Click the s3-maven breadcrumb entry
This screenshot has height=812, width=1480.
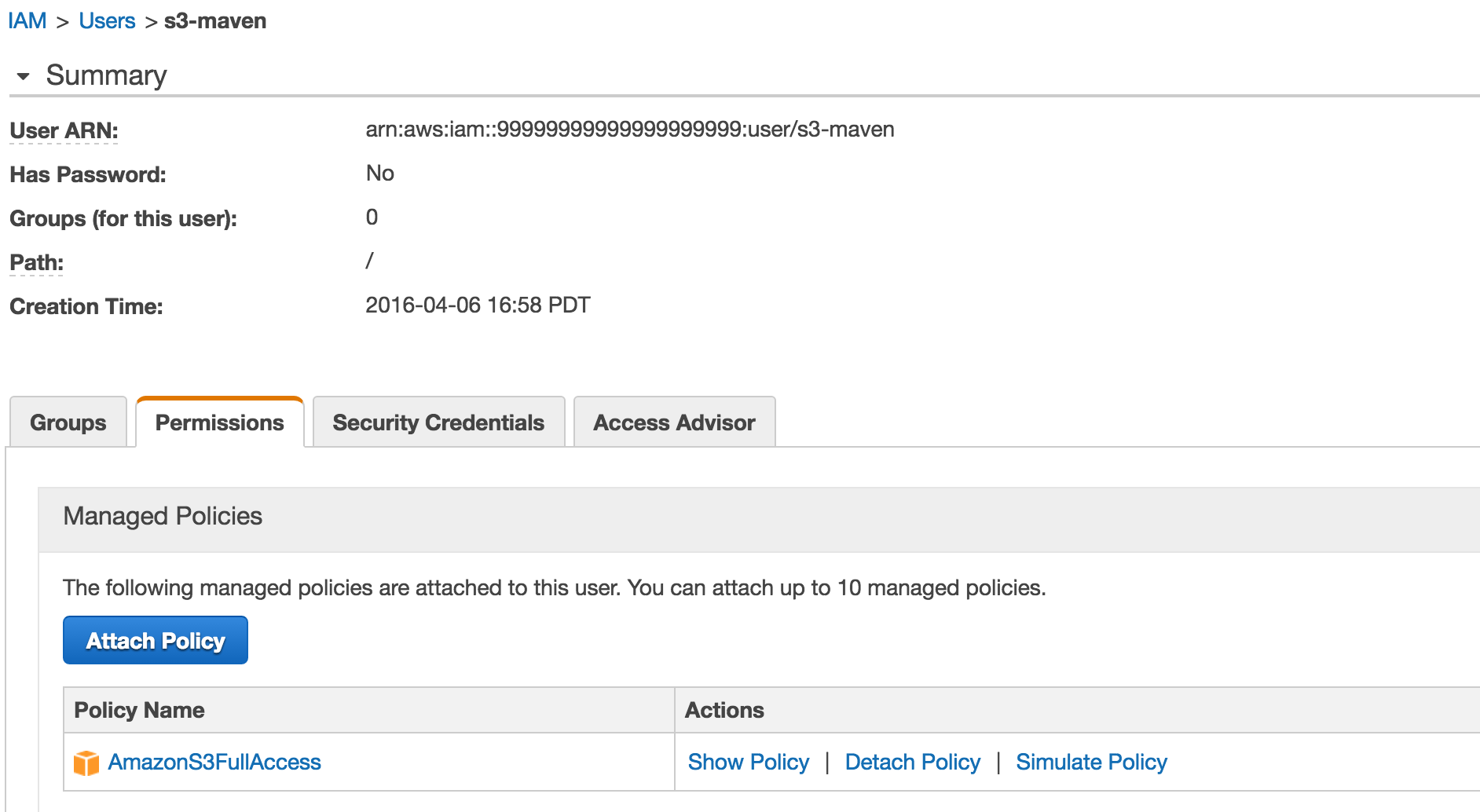pos(214,20)
